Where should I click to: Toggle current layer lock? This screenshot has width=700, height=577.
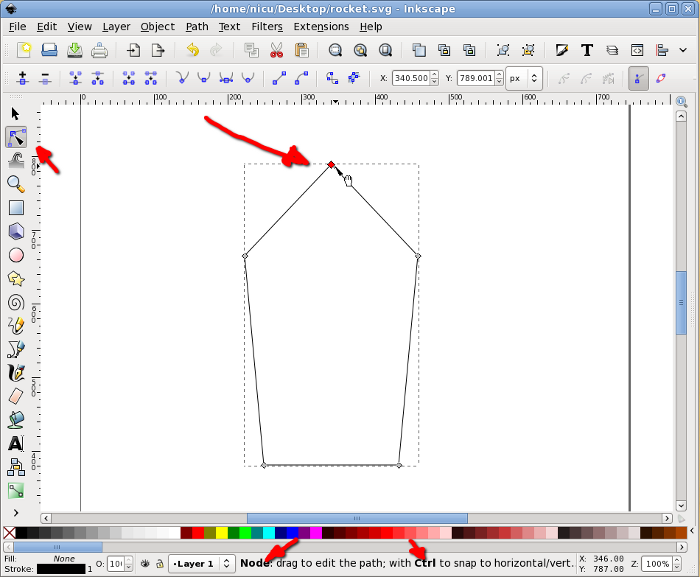click(160, 564)
